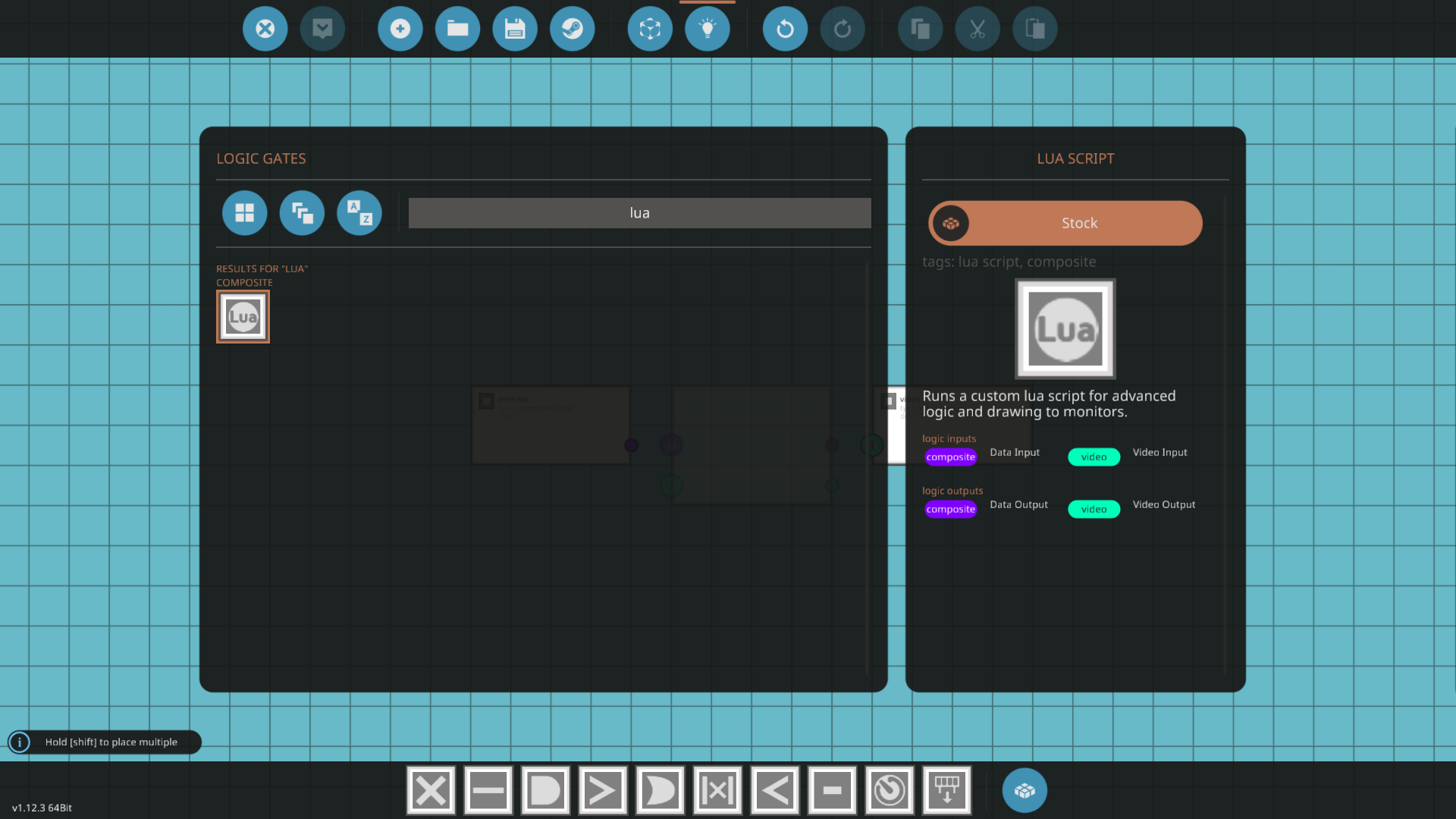This screenshot has width=1456, height=819.
Task: Click the redo arrow icon
Action: pyautogui.click(x=843, y=29)
